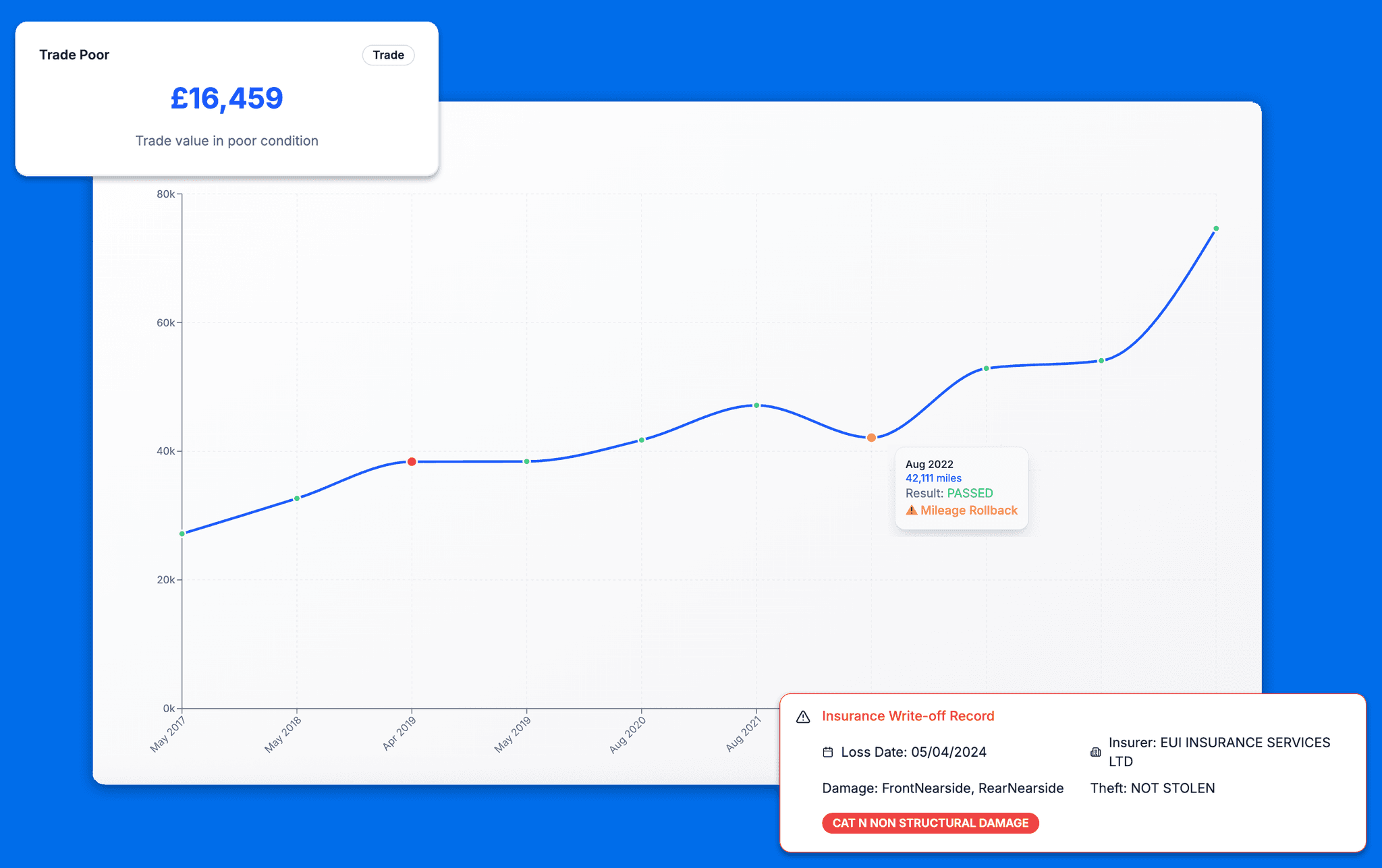The height and width of the screenshot is (868, 1382).
Task: Select the calendar icon next to Loss Date
Action: click(x=830, y=752)
